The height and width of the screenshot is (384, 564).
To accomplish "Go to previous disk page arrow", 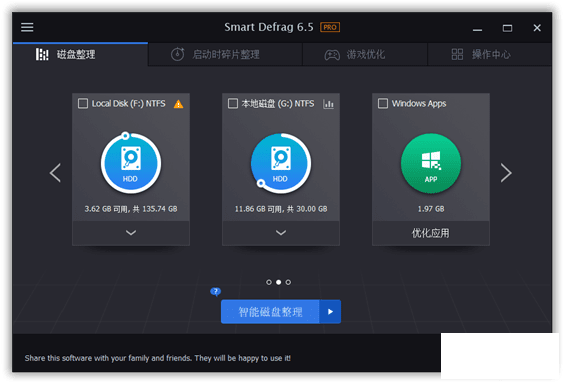I will [55, 173].
